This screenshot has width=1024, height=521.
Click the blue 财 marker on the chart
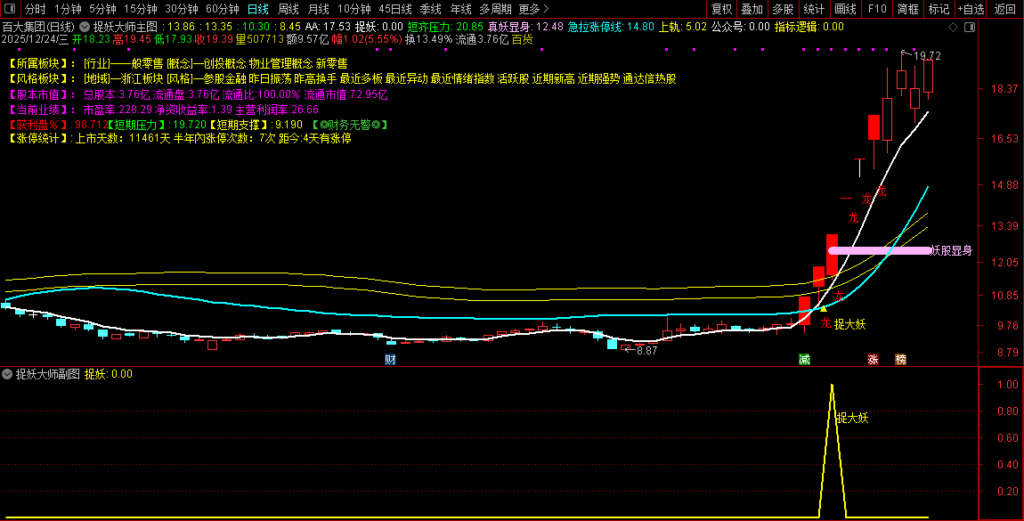click(x=390, y=358)
